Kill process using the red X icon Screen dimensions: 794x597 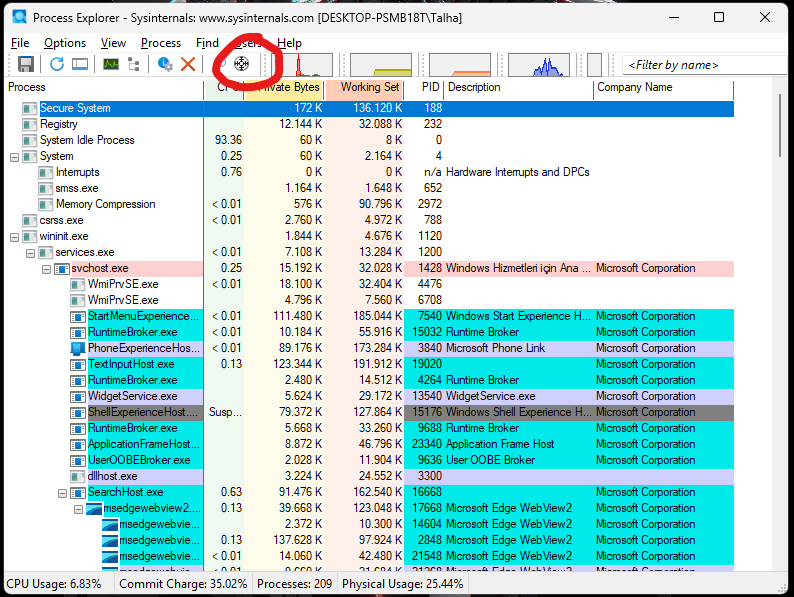tap(188, 64)
